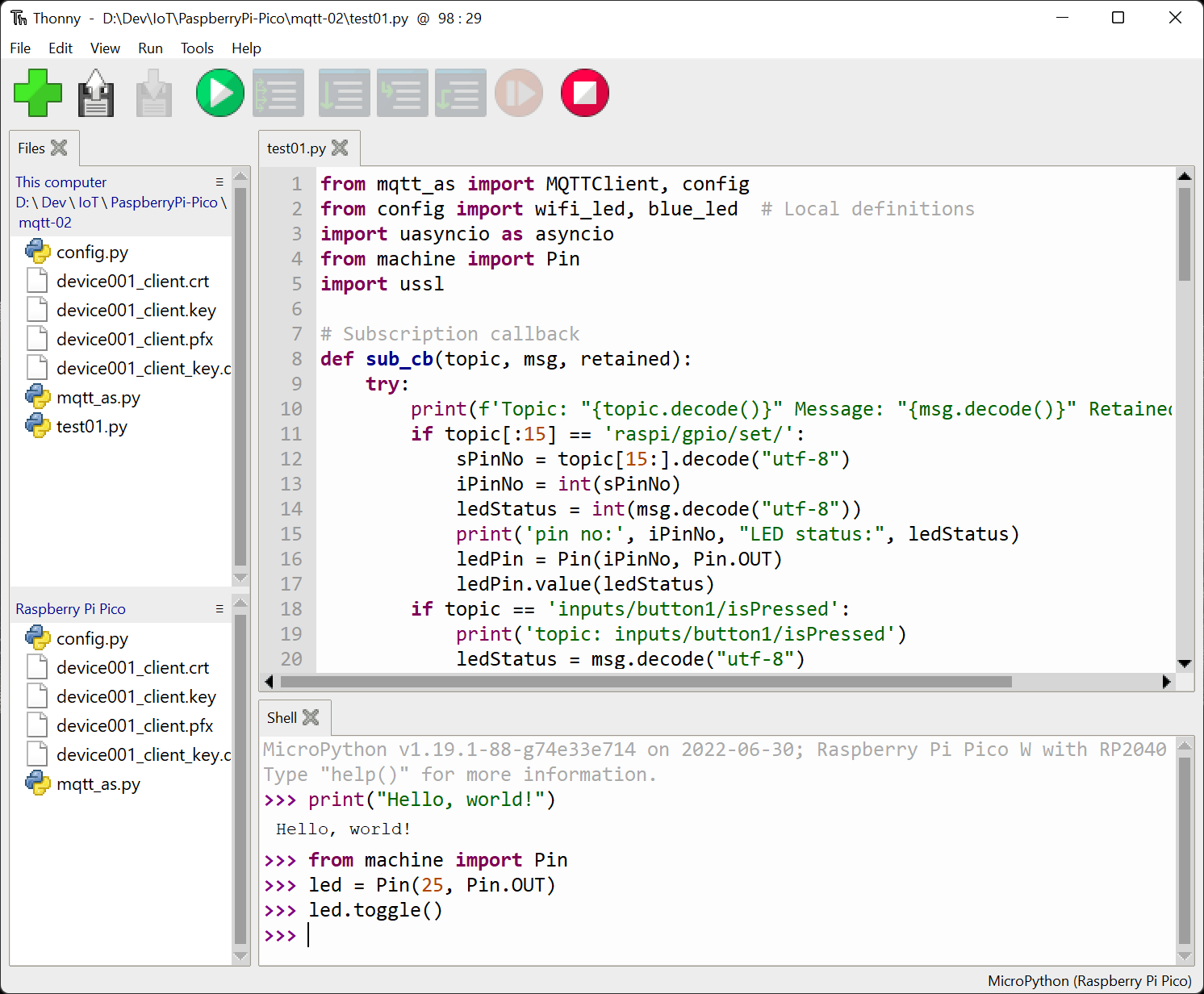Click Python icon of local mqtt_as.py
This screenshot has height=994, width=1204.
pos(38,397)
